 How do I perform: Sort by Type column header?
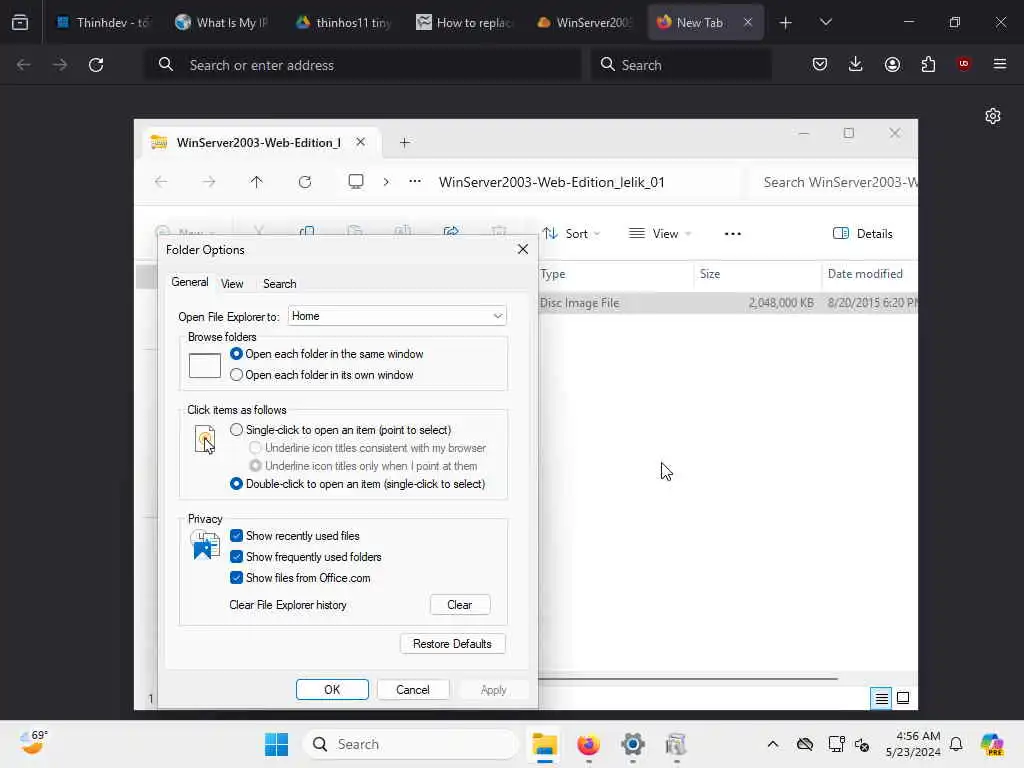(x=615, y=274)
